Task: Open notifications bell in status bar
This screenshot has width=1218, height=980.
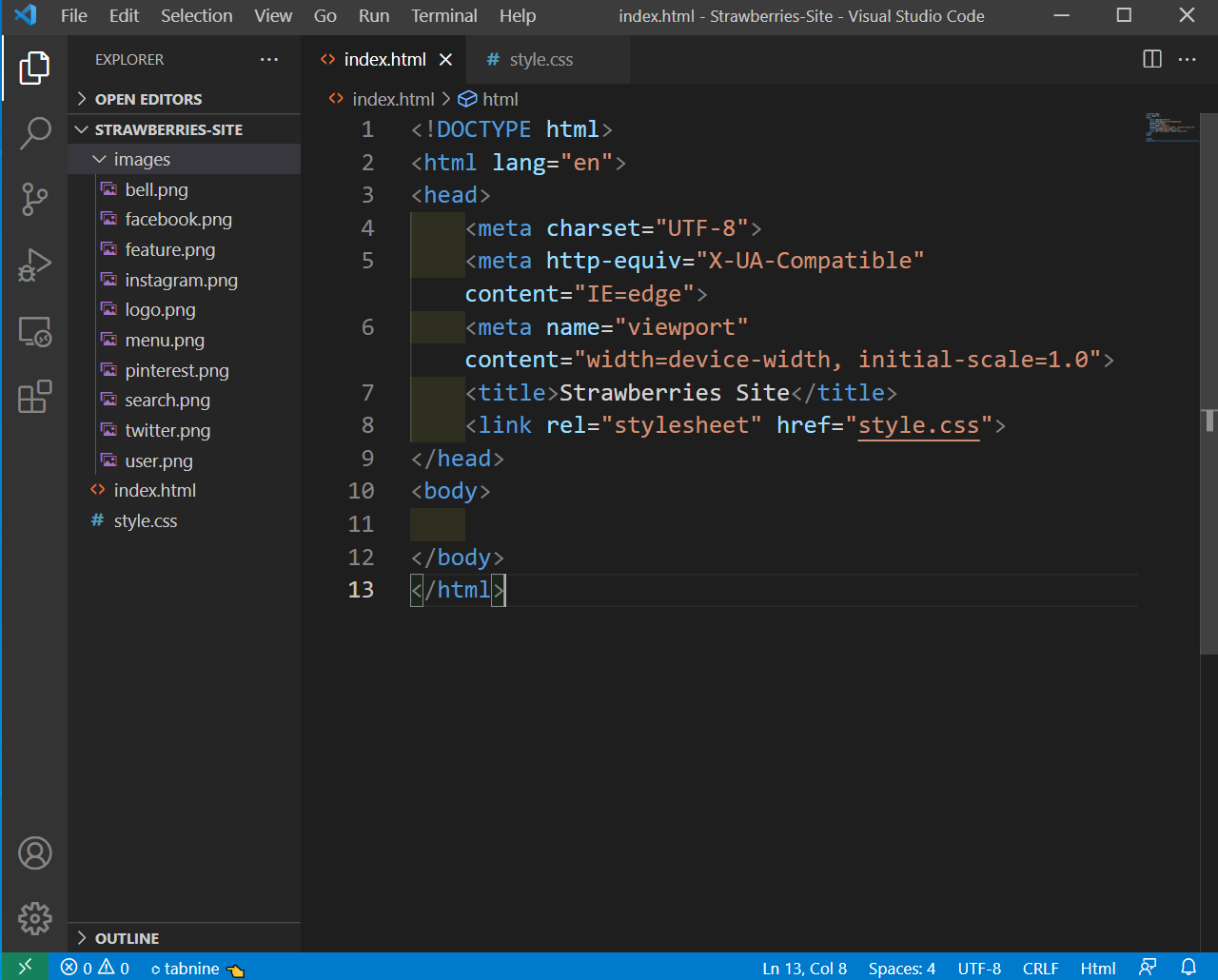Action: (1189, 968)
